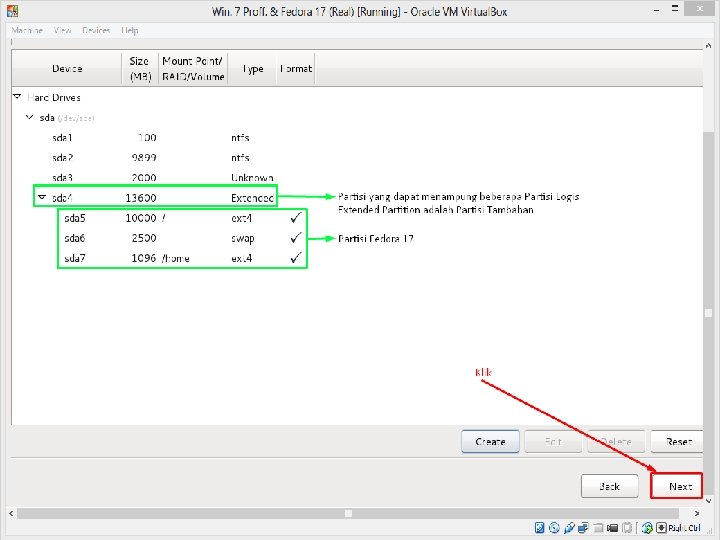The image size is (720, 540).
Task: Click the ntfs type of sda1
Action: [240, 137]
